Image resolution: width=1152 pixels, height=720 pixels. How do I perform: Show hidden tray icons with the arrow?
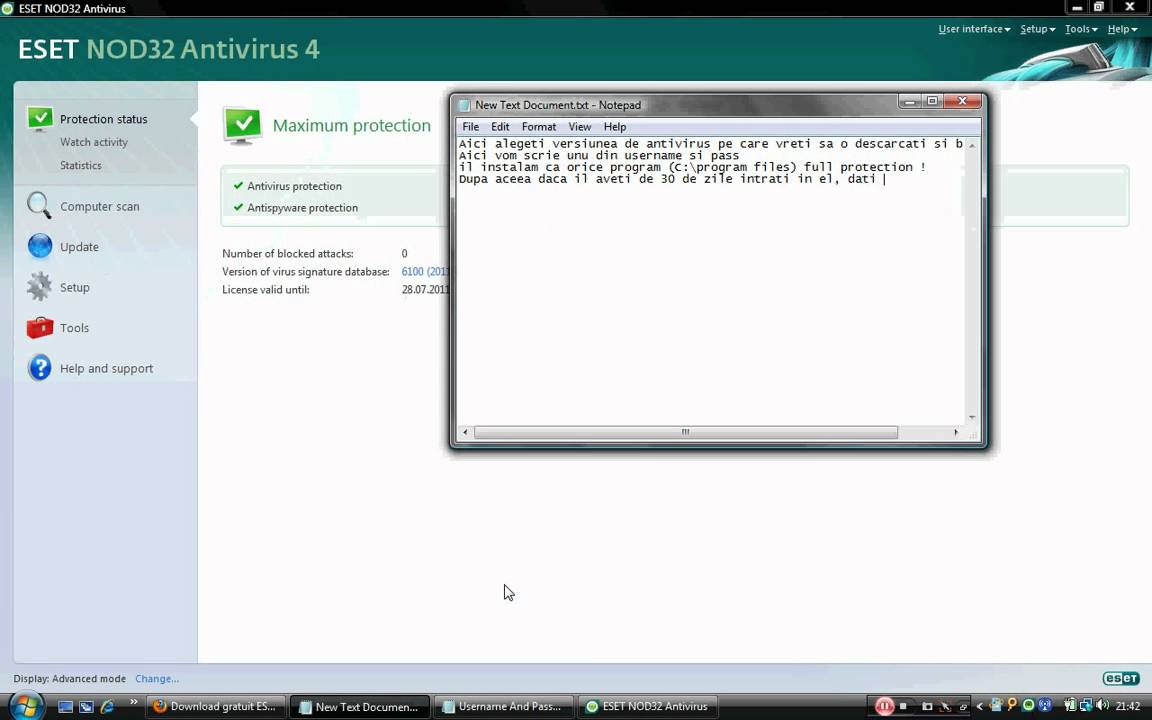[x=979, y=706]
